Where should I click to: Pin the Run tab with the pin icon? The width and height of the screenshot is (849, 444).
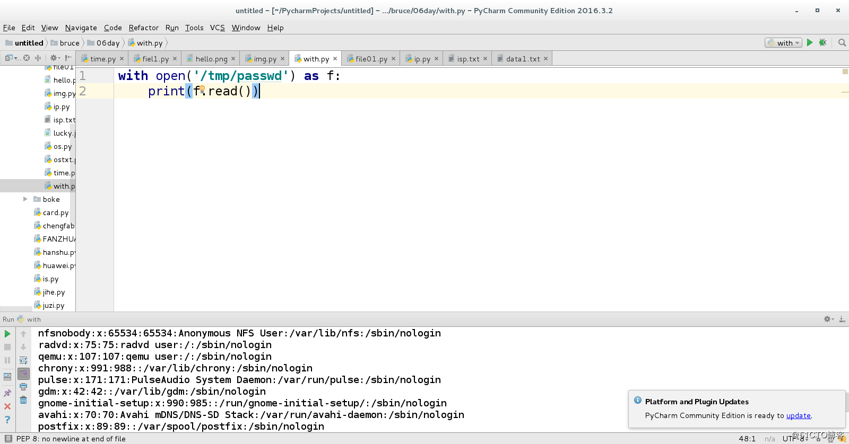(x=8, y=393)
